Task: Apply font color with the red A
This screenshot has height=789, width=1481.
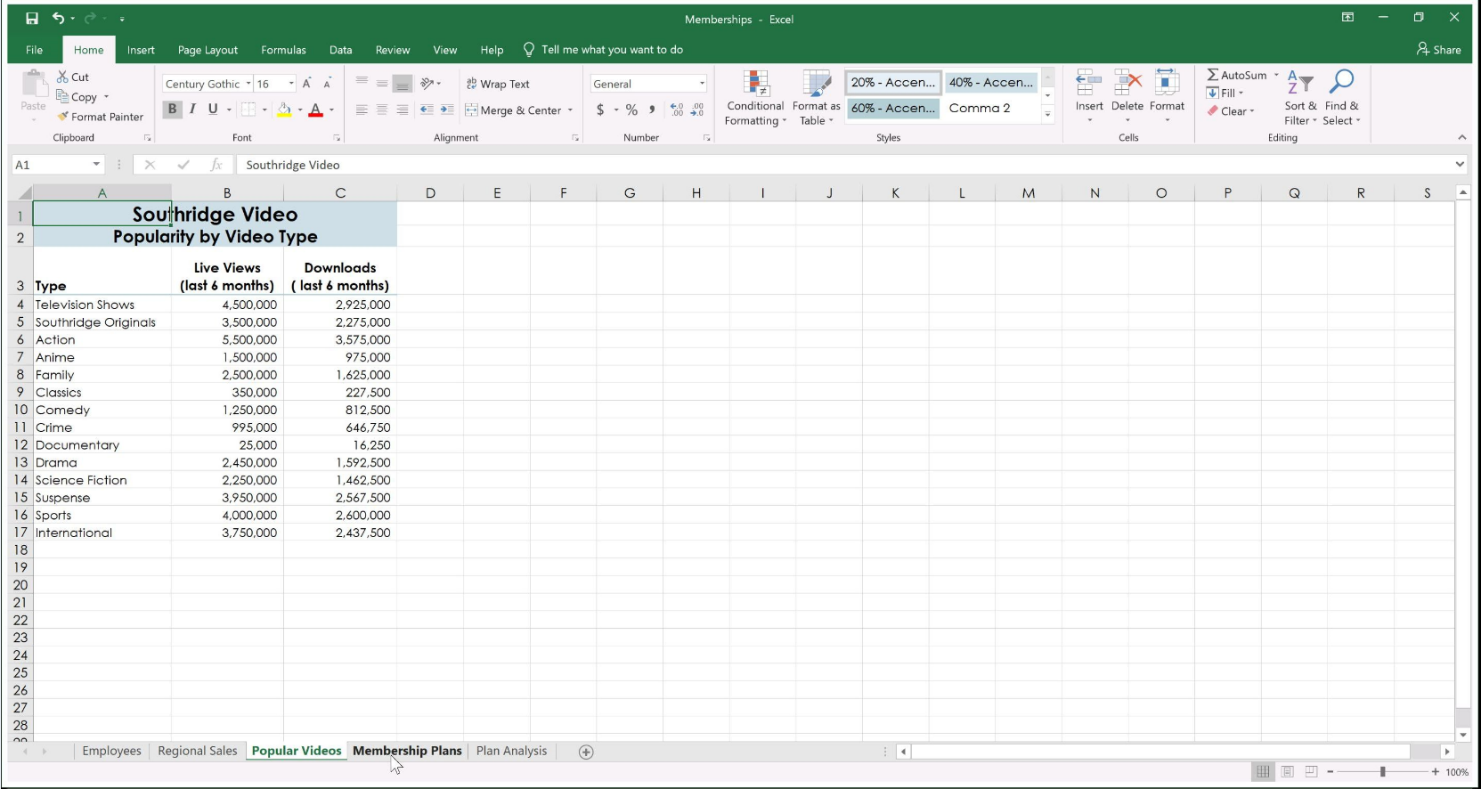Action: pos(316,109)
